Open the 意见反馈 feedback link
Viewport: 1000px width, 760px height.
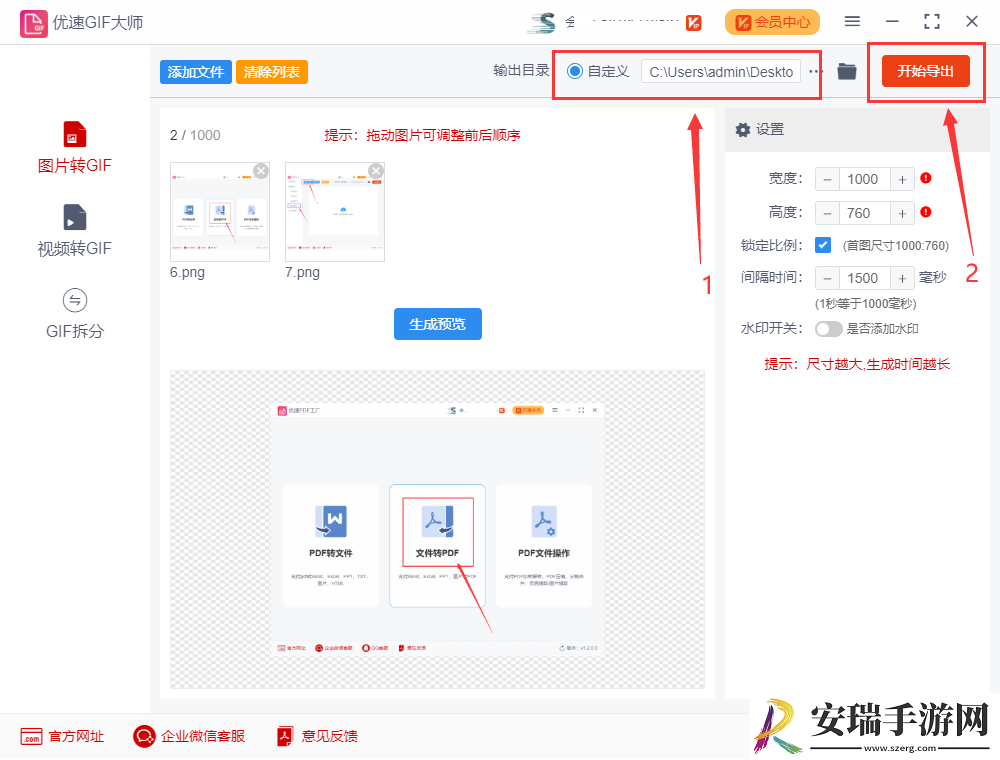318,736
